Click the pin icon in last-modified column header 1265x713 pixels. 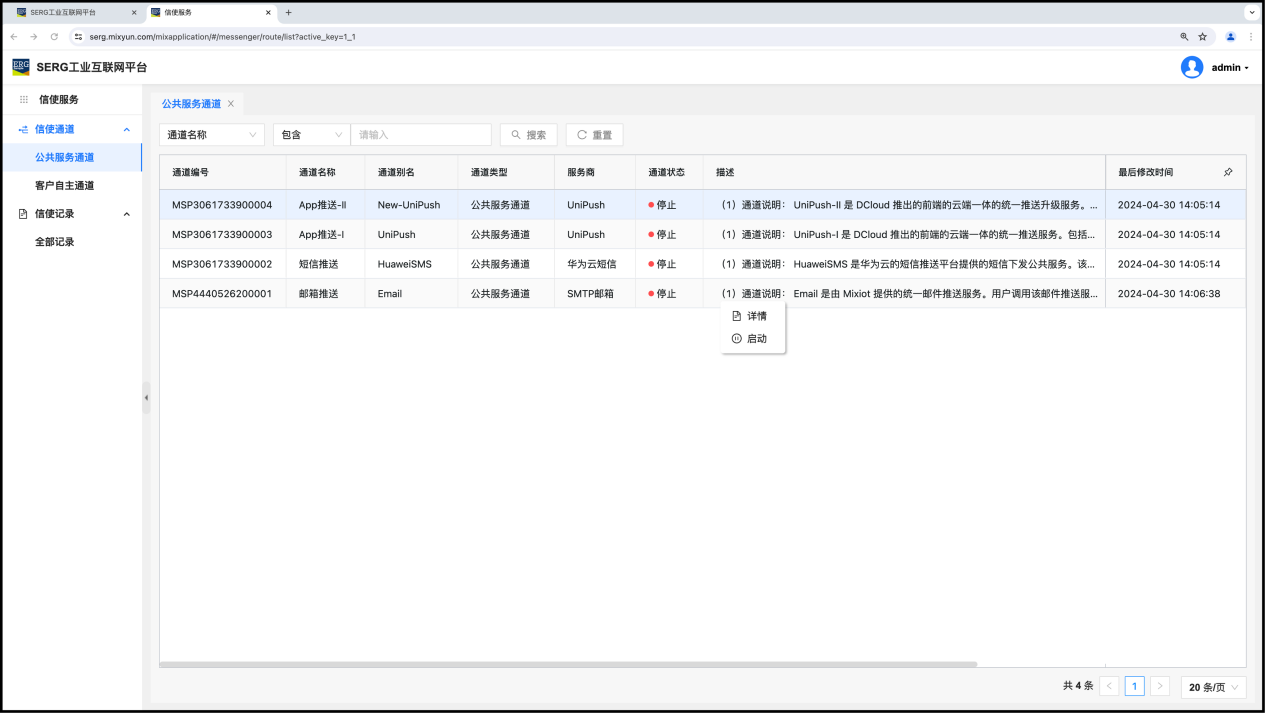pyautogui.click(x=1228, y=172)
